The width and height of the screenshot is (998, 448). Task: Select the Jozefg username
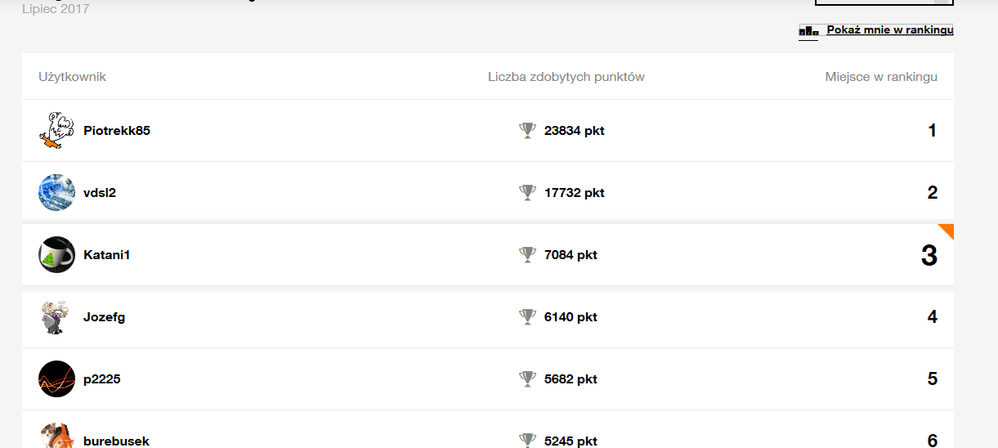click(x=104, y=317)
